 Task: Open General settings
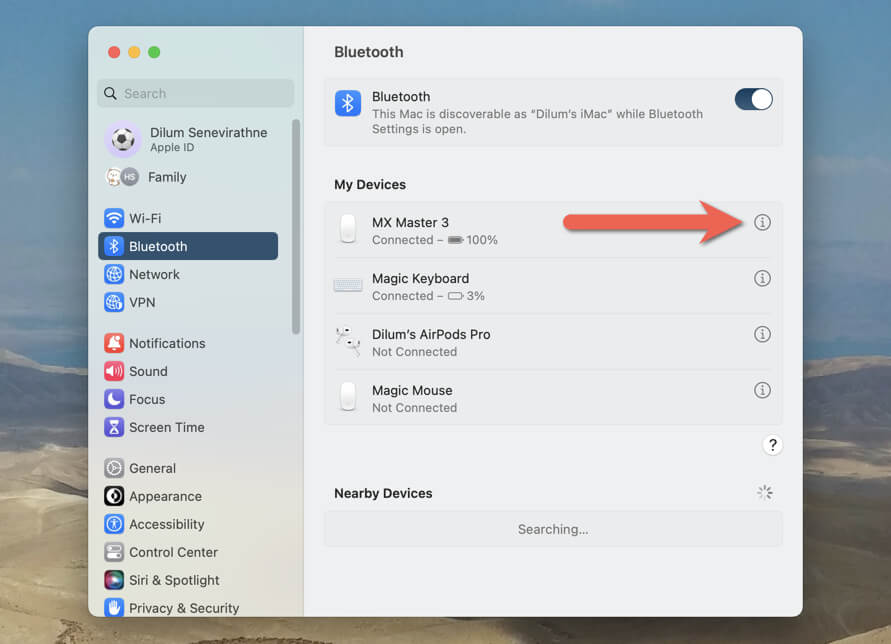point(188,468)
